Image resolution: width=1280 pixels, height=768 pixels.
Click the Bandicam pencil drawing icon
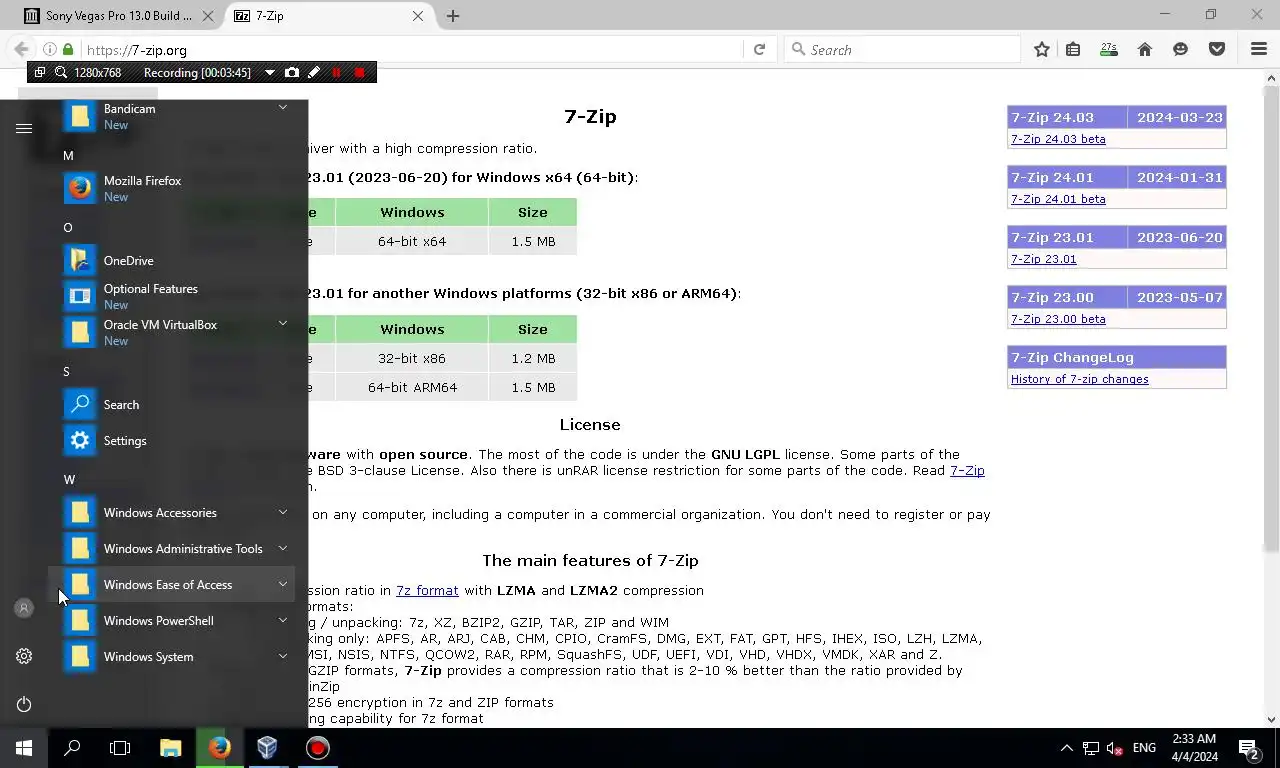[x=314, y=72]
